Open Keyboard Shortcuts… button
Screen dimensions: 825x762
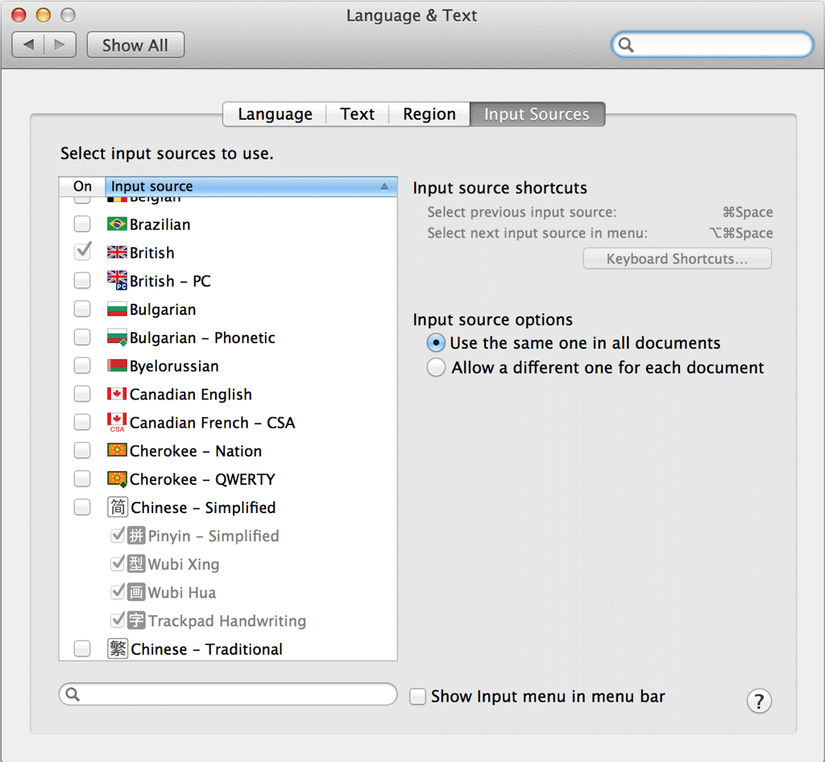tap(677, 259)
